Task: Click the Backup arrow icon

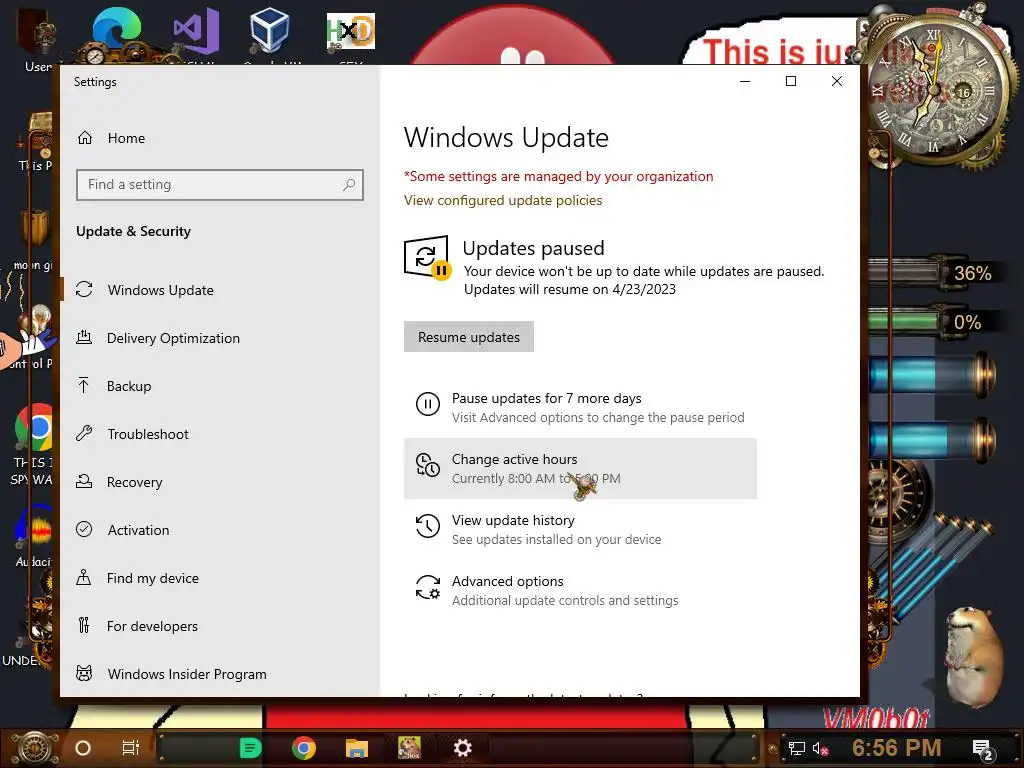Action: pos(84,385)
